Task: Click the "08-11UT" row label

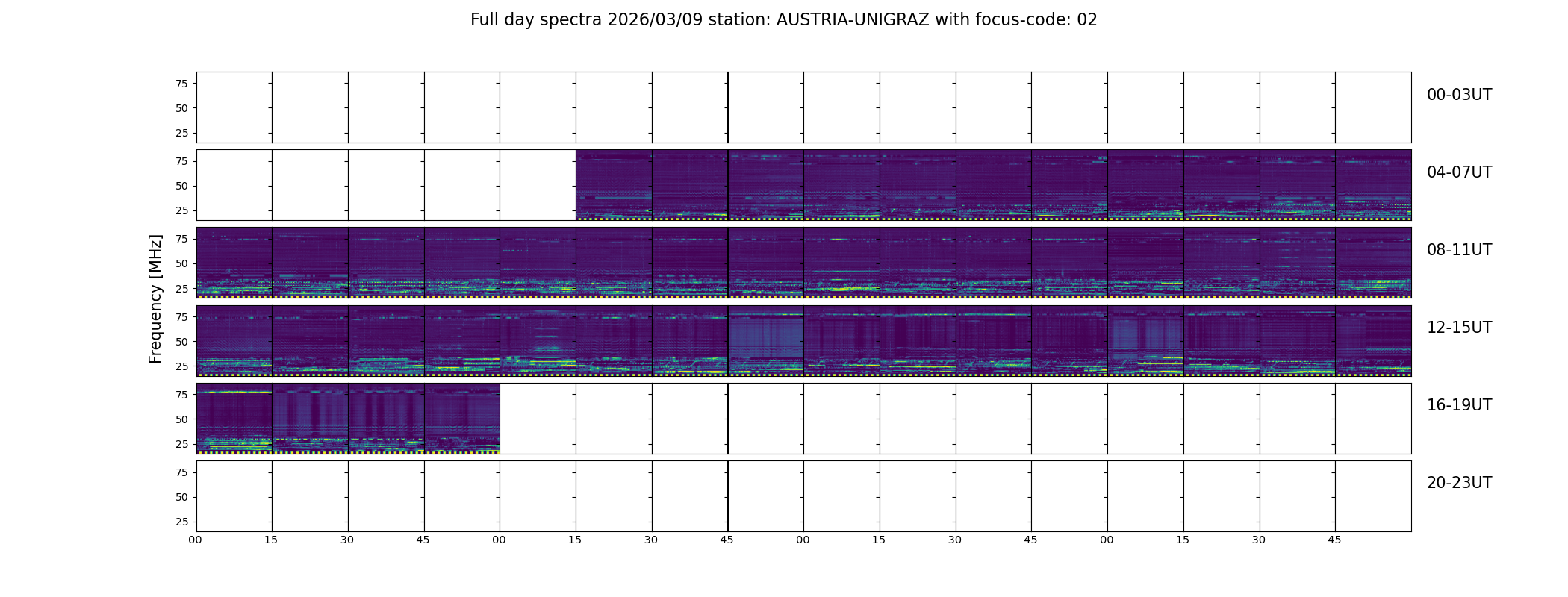Action: pos(1459,250)
